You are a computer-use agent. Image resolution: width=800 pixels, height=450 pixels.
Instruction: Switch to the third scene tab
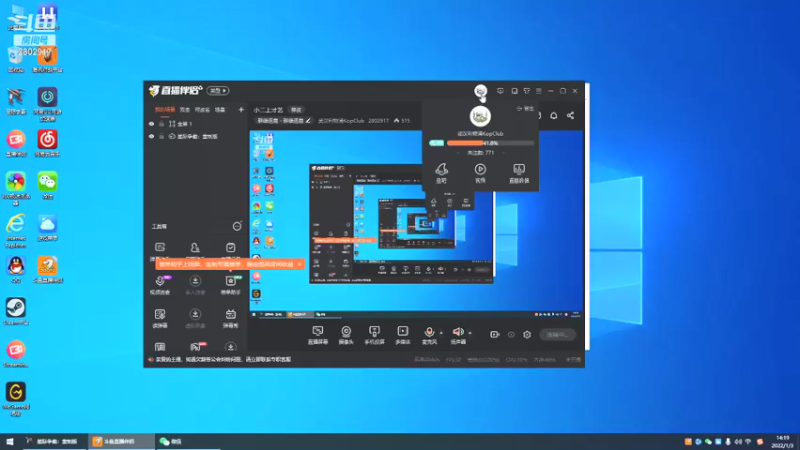[202, 110]
